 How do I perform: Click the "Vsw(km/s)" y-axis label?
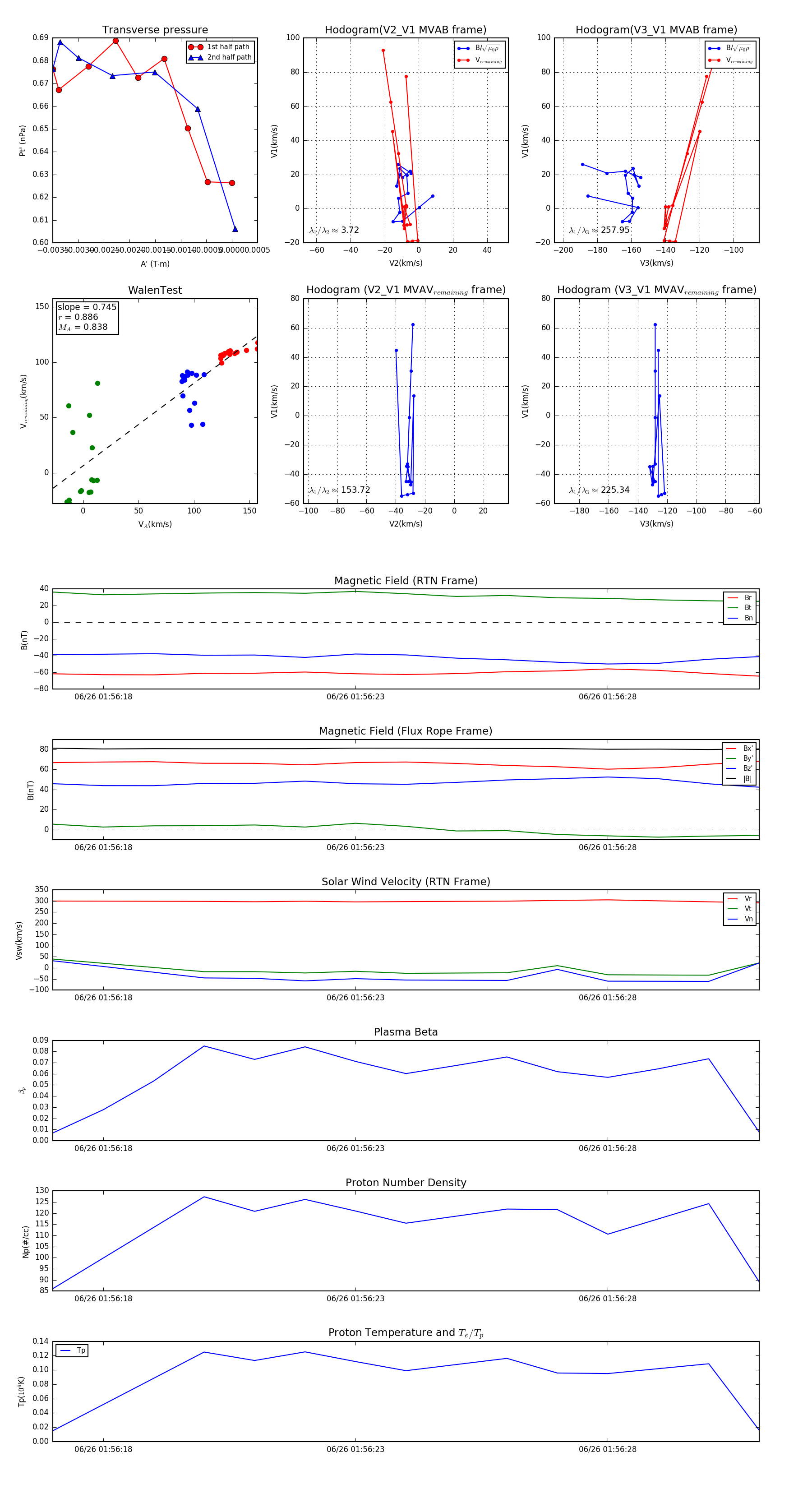19,940
